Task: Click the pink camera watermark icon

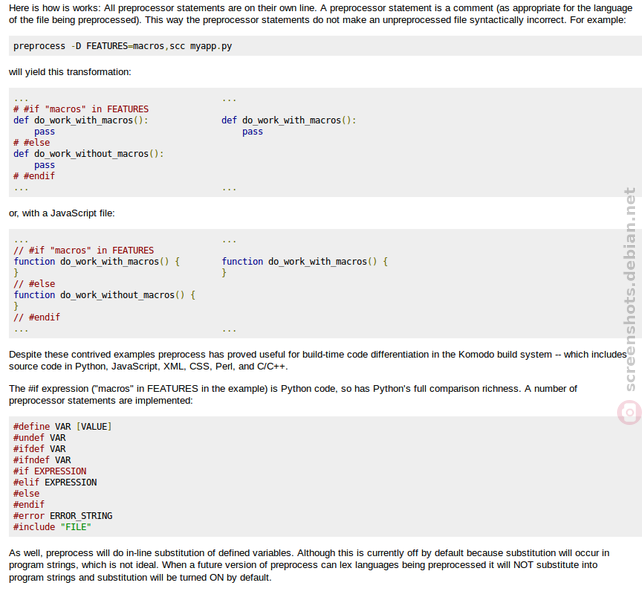Action: click(x=629, y=412)
